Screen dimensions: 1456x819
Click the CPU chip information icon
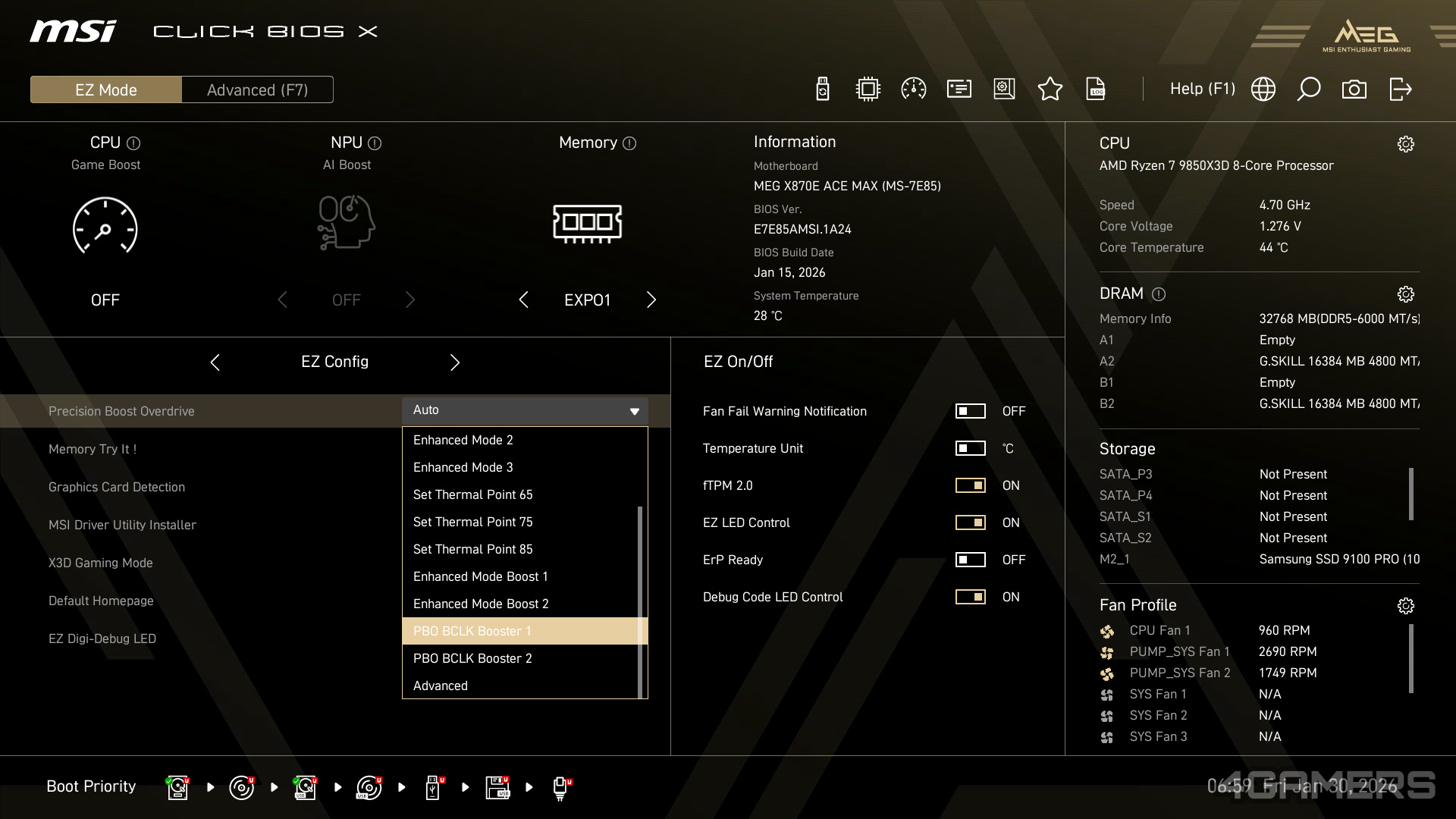[867, 89]
